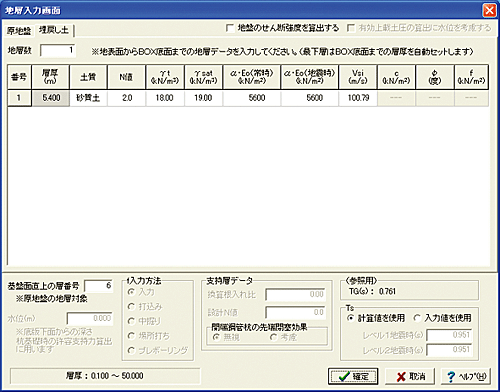Click the レベル1地震時(s) input field

click(x=449, y=335)
